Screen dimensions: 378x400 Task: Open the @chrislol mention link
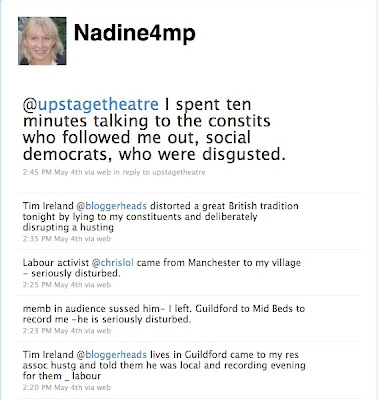coord(113,263)
